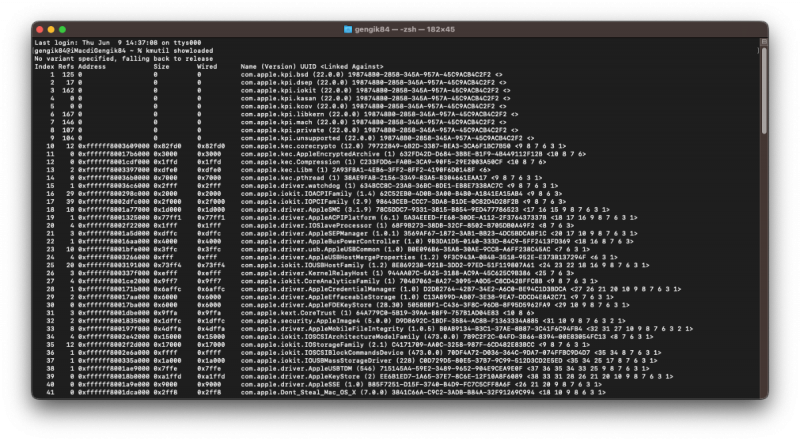This screenshot has height=441, width=800.
Task: Click the 'com.apple.kpi.dsep' entry
Action: click(x=277, y=83)
